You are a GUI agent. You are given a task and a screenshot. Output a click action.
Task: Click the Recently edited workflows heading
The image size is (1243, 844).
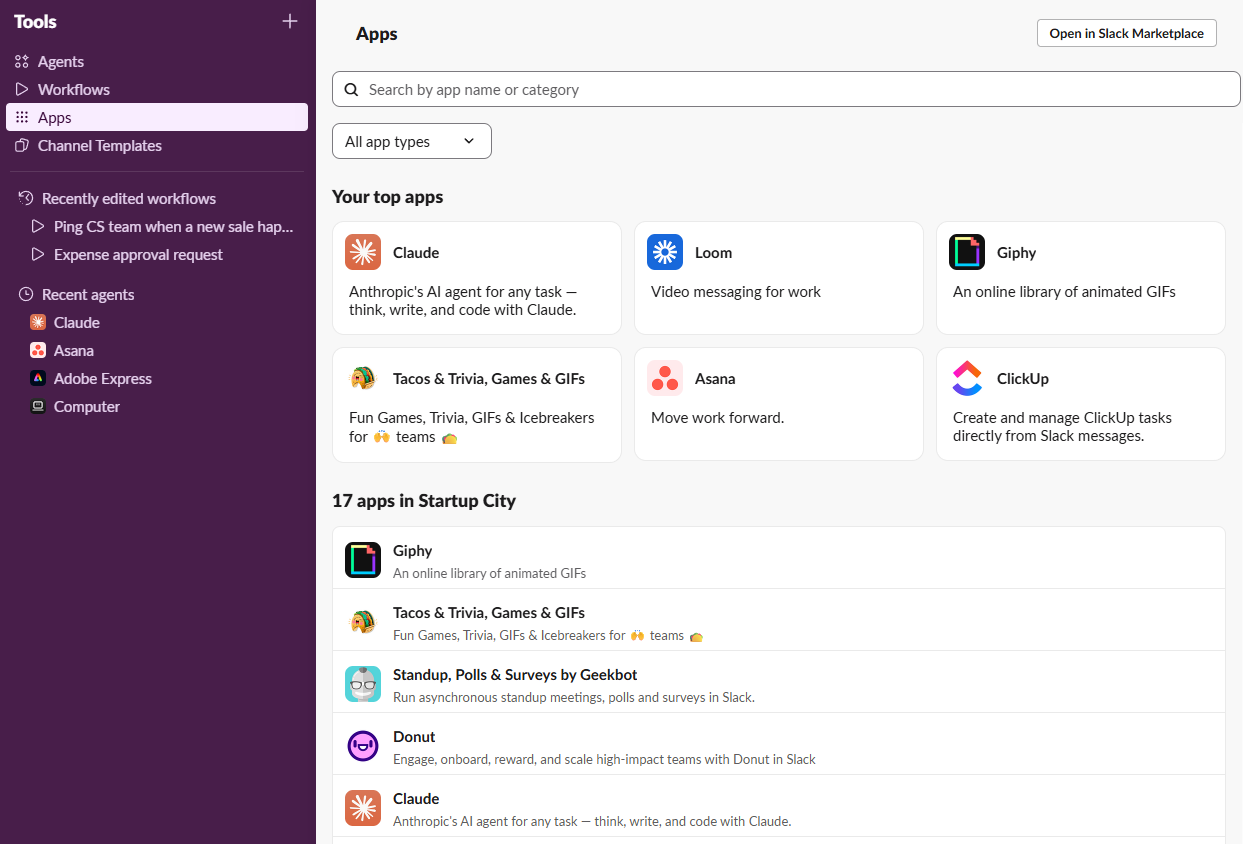click(x=129, y=199)
